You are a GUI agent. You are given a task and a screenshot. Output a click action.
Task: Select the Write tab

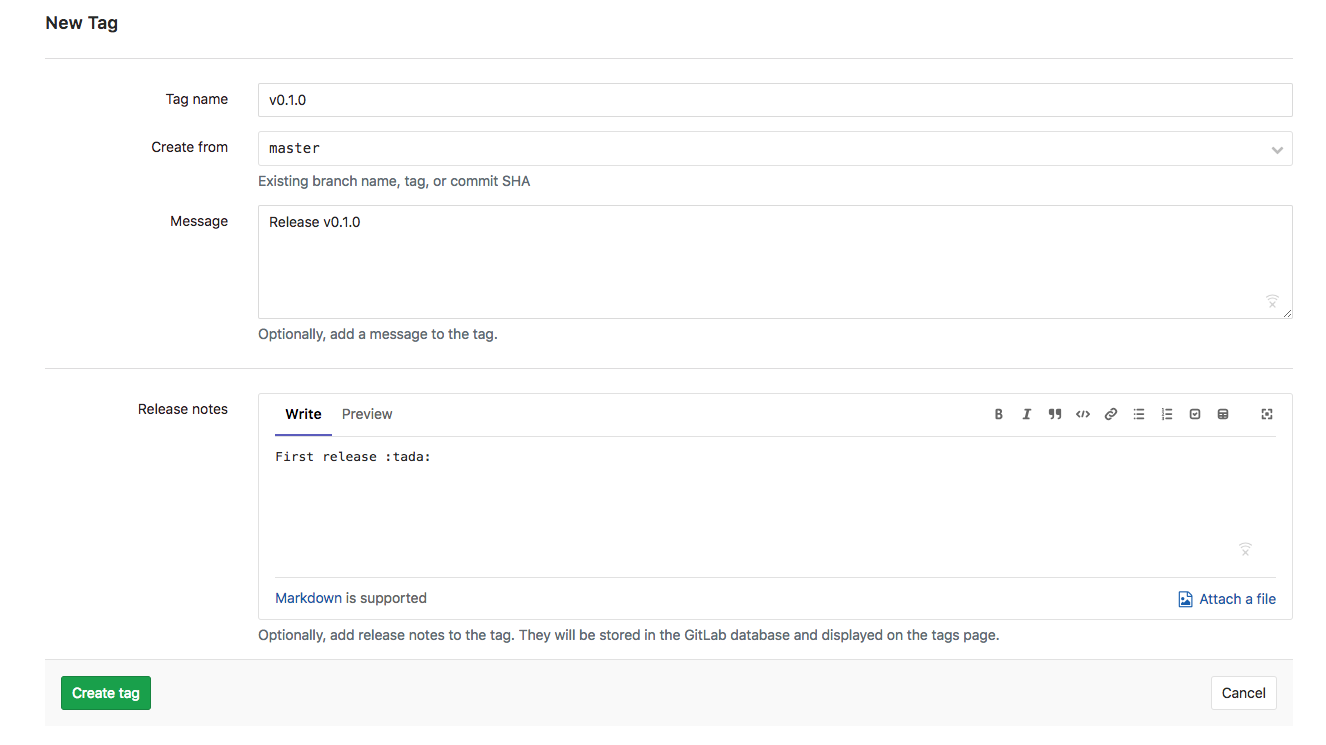click(x=302, y=413)
